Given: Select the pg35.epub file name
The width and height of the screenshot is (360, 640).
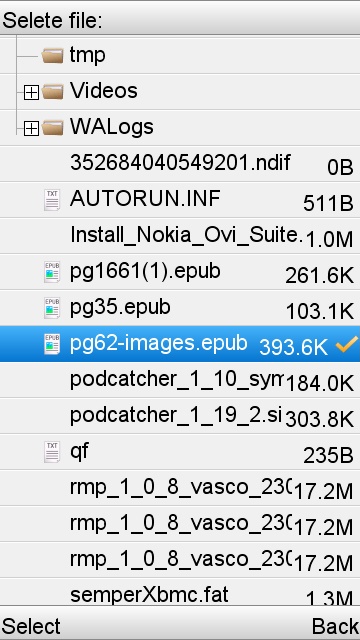Looking at the screenshot, I should pos(120,308).
